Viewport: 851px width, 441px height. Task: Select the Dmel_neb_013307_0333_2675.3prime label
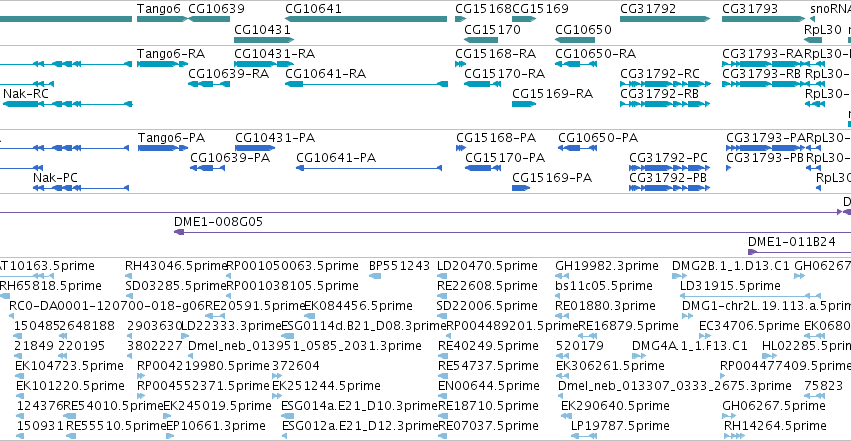coord(675,386)
